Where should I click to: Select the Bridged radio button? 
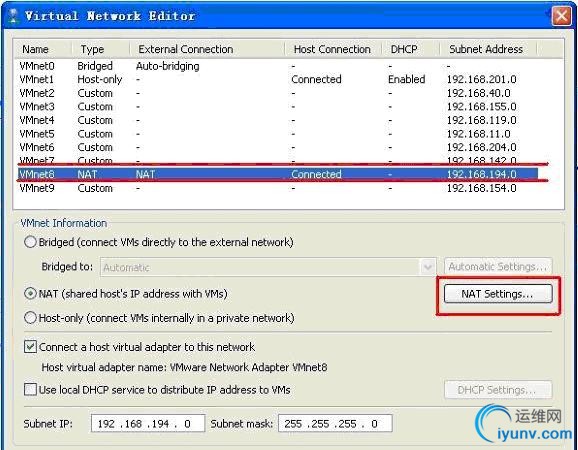coord(30,242)
